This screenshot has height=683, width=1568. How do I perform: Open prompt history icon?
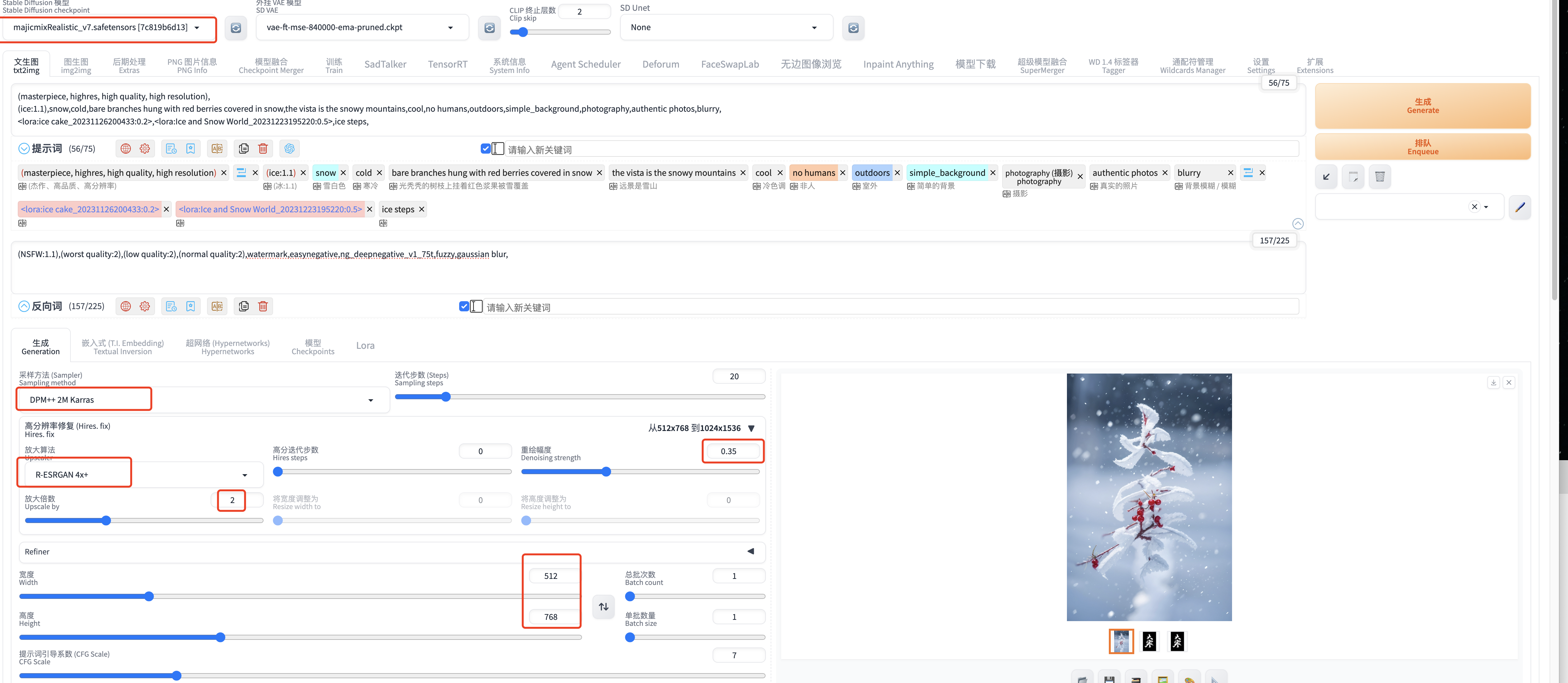(x=171, y=149)
